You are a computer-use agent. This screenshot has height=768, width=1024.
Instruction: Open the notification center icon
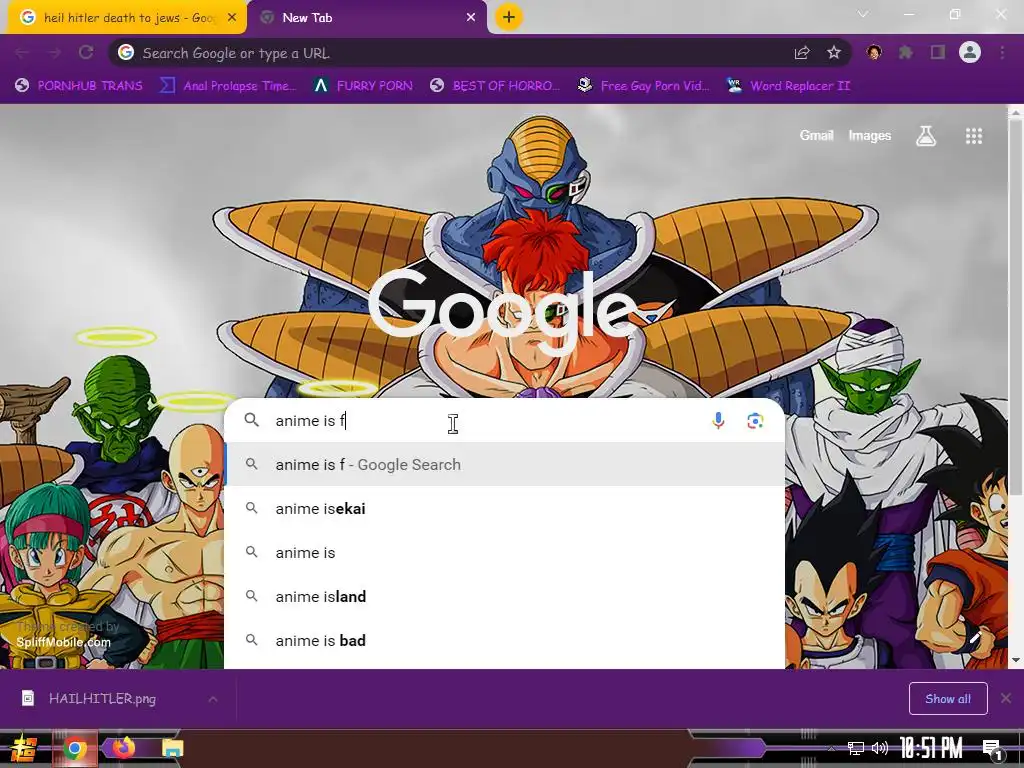pos(993,749)
